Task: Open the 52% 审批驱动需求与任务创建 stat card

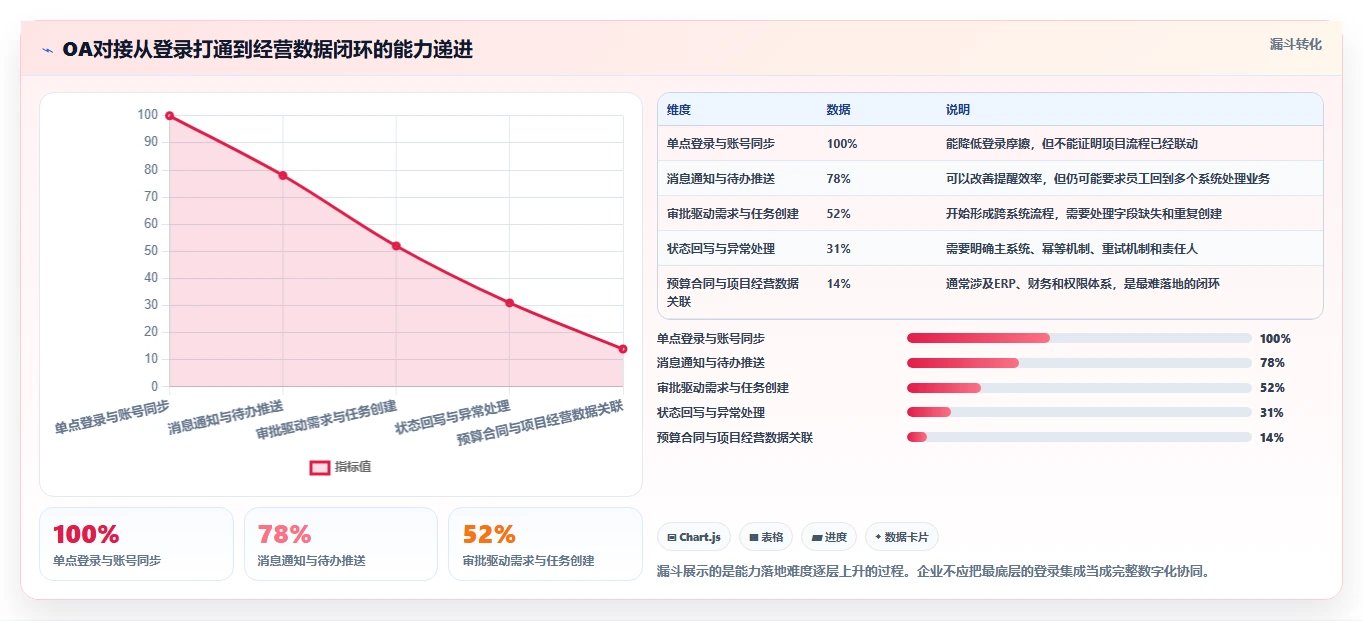Action: tap(545, 544)
